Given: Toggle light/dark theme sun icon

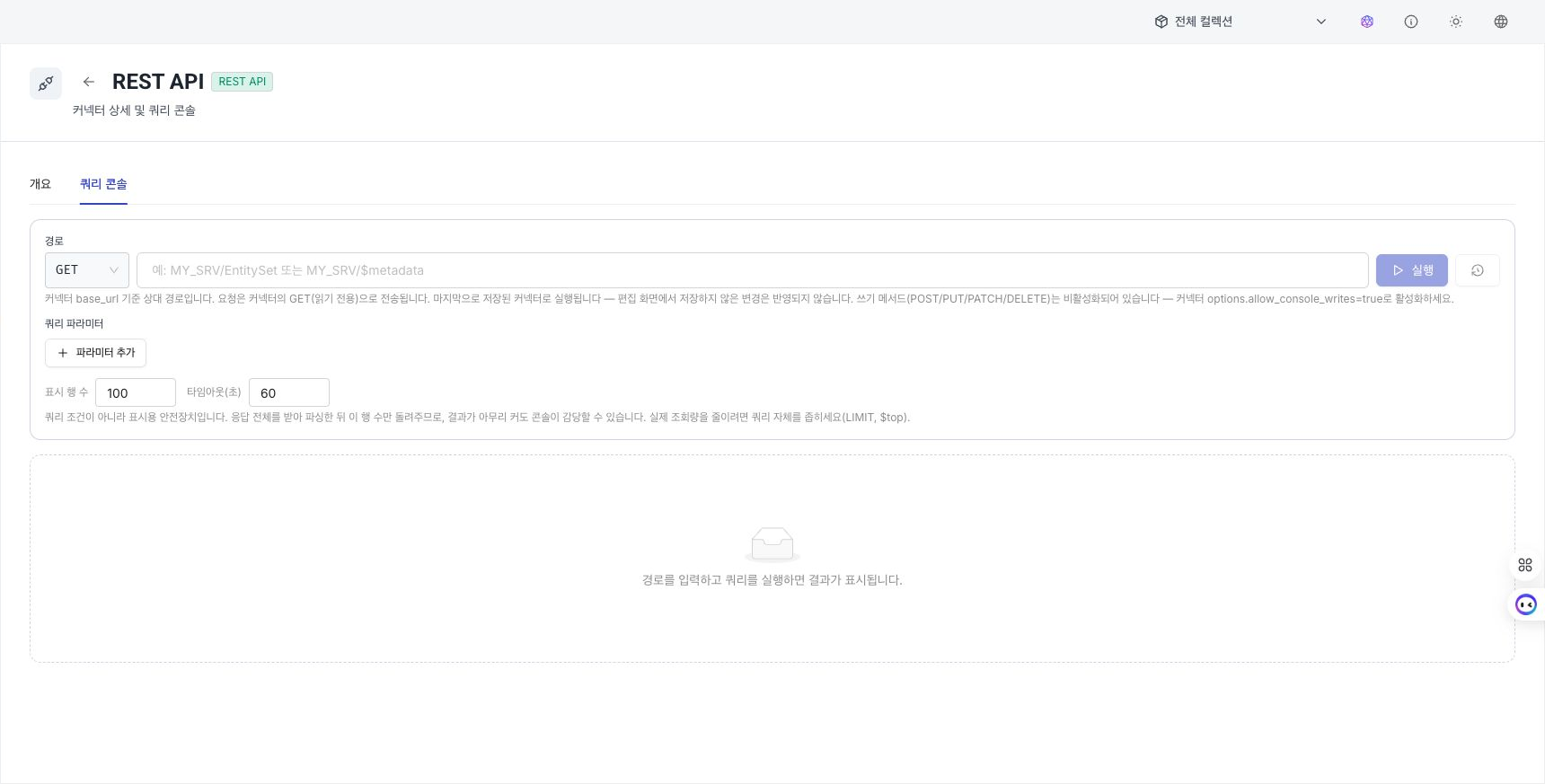Looking at the screenshot, I should point(1456,22).
